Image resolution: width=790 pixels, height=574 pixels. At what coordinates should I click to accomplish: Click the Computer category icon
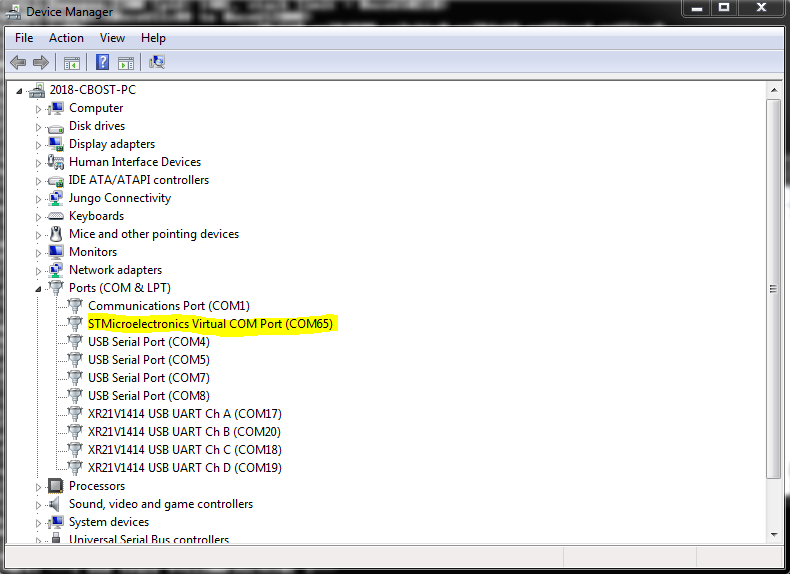pos(55,108)
